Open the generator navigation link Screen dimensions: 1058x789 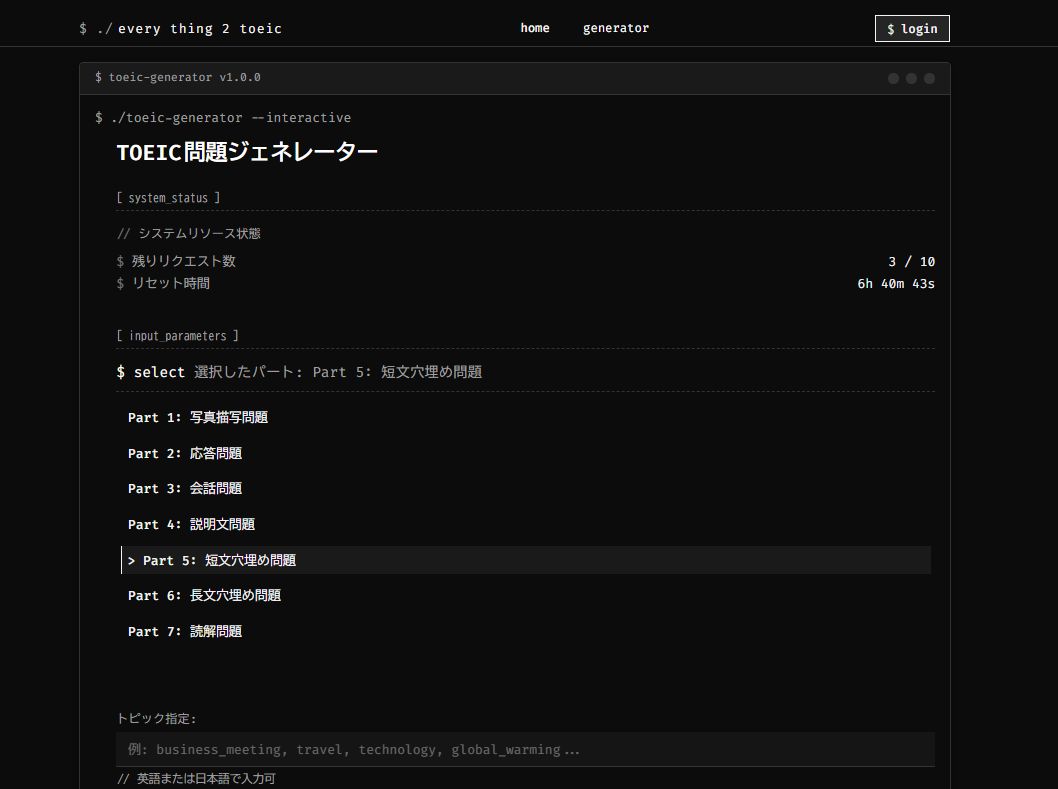coord(615,28)
